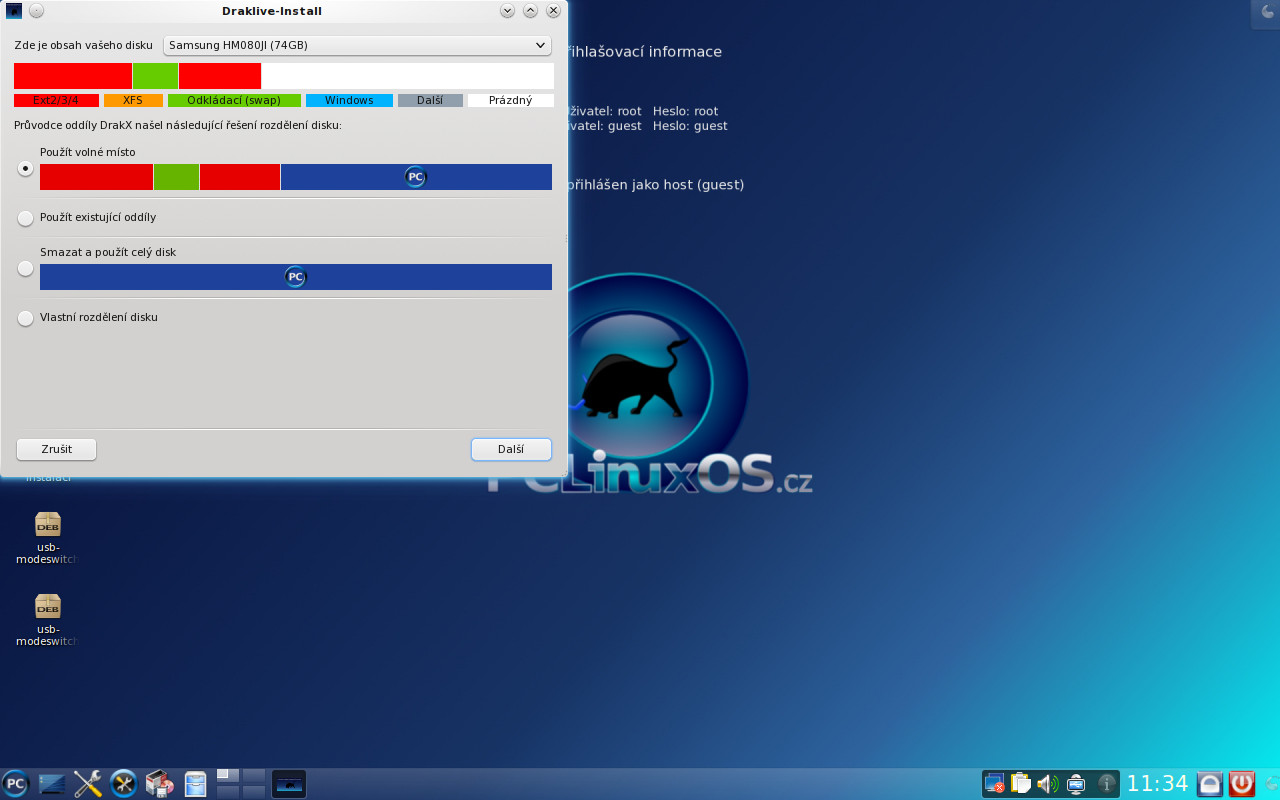
Task: Open the panel toolbox at the taskbar's end
Action: coord(1271,784)
